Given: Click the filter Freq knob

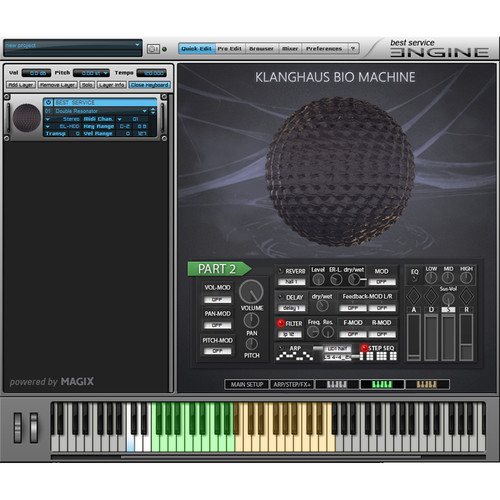Looking at the screenshot, I should (x=313, y=332).
